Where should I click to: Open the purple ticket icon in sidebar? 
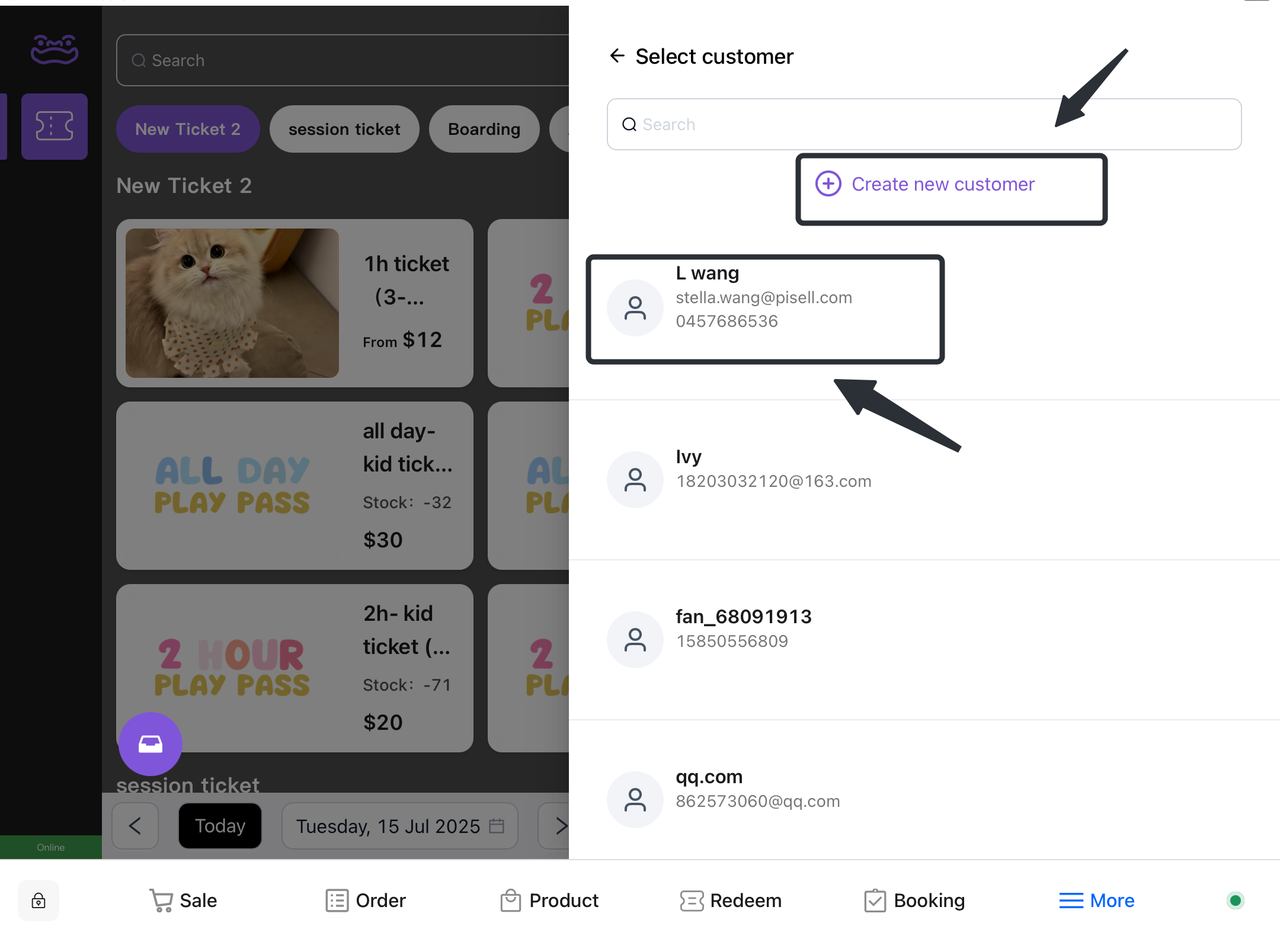coord(54,126)
